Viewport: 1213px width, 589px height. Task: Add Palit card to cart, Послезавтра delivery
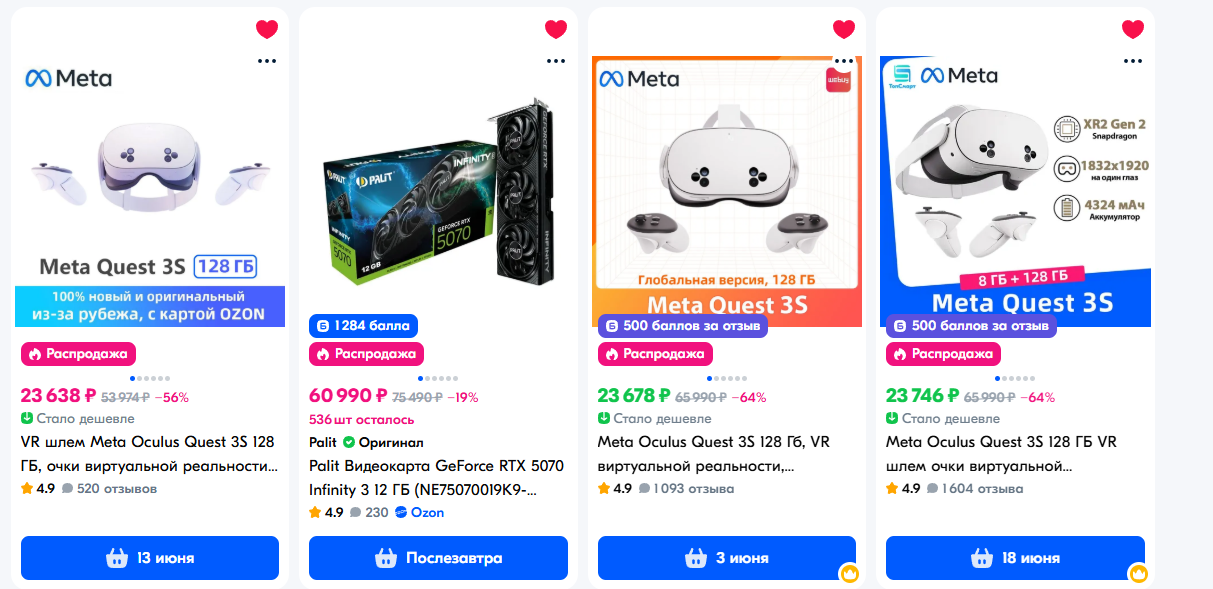[438, 558]
